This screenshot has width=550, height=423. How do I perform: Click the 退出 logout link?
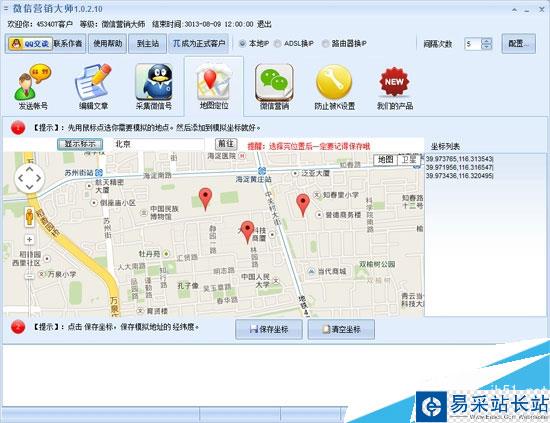coord(264,24)
